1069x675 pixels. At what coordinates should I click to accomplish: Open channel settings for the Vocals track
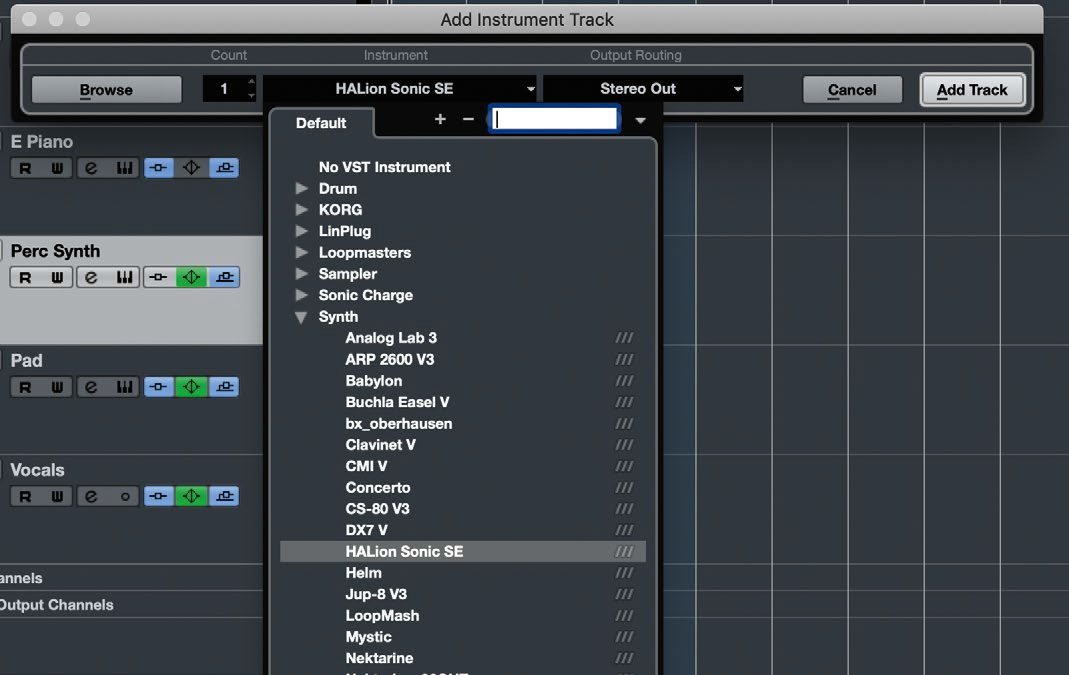(x=91, y=496)
